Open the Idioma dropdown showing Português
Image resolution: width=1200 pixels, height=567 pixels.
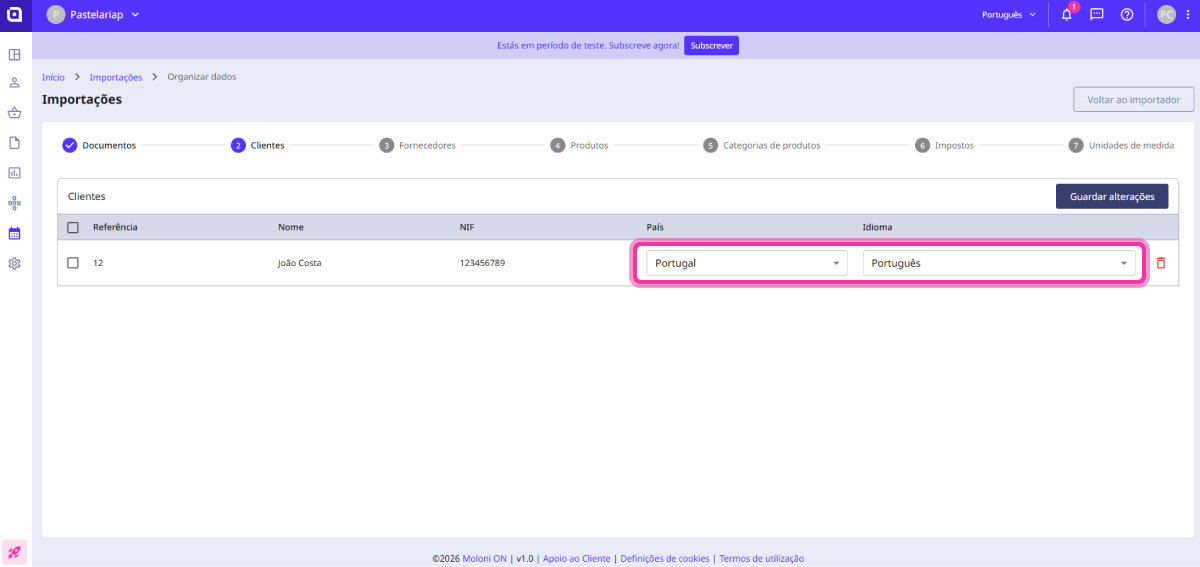point(998,263)
